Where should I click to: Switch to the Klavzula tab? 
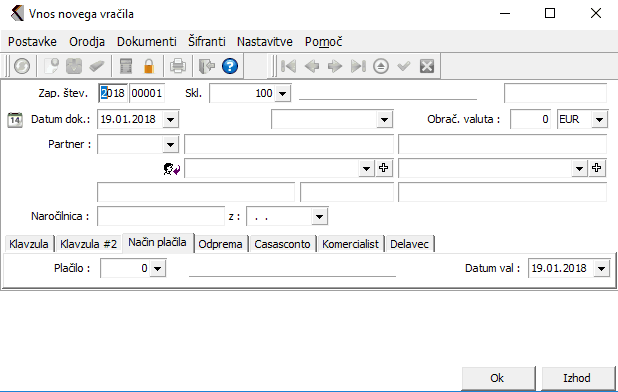pos(29,244)
